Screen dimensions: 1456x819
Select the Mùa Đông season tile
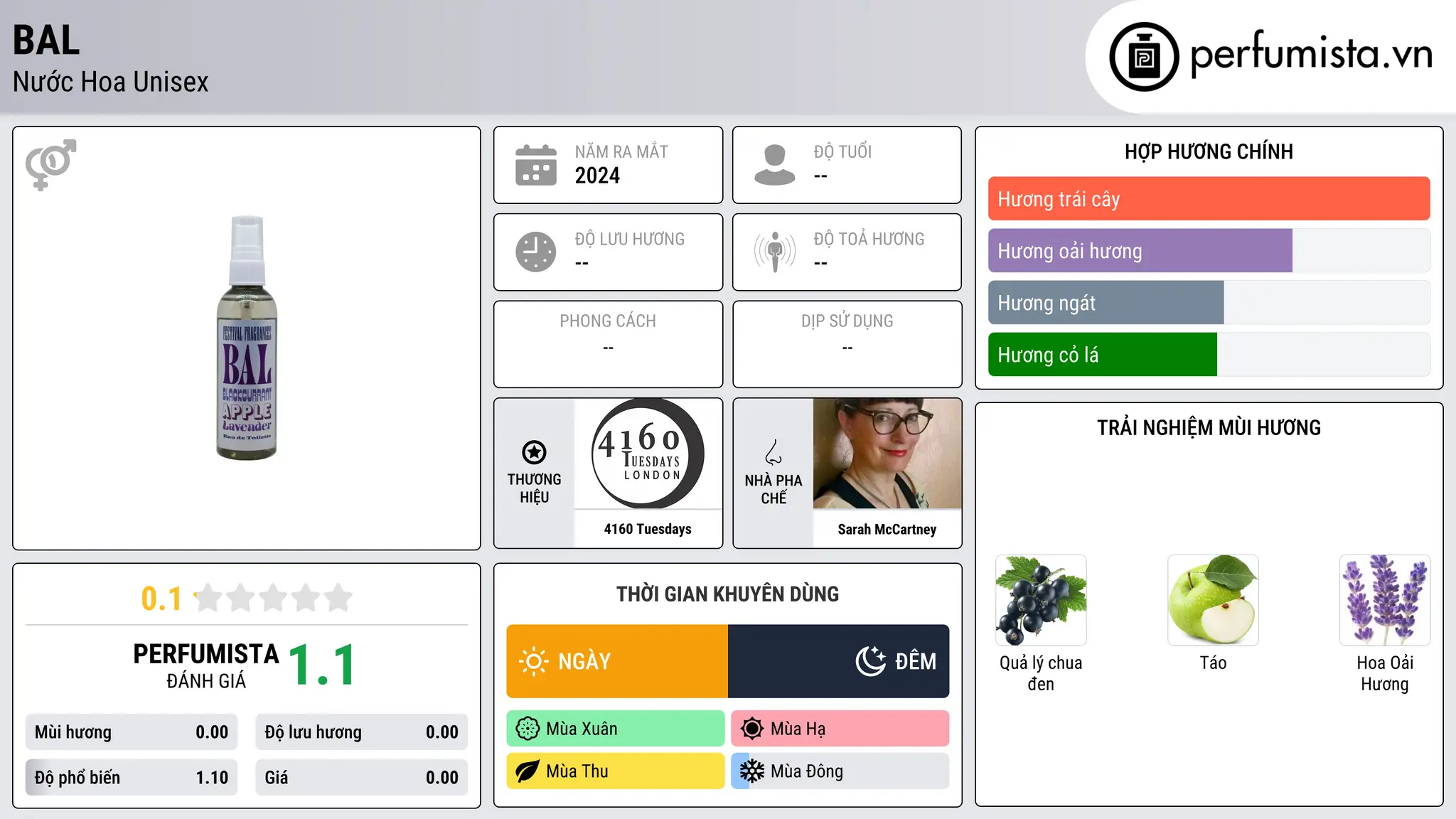pyautogui.click(x=840, y=771)
